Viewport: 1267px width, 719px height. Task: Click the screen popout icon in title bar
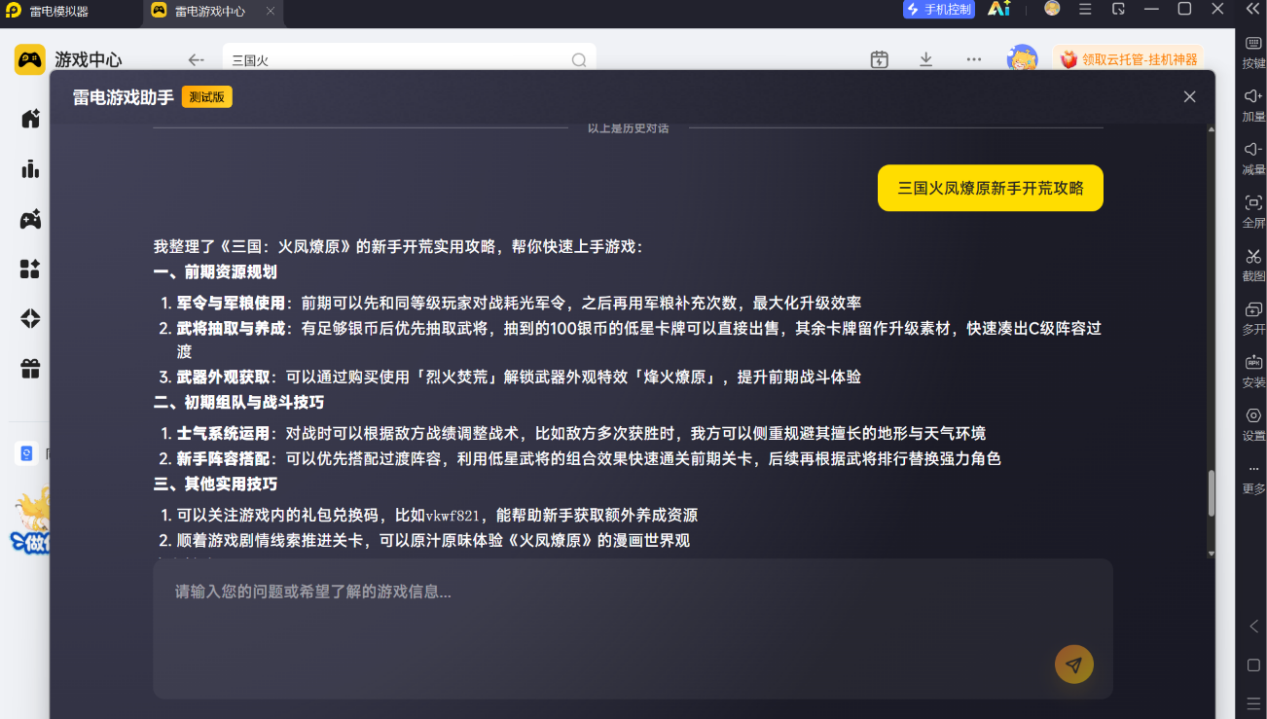(x=1118, y=9)
